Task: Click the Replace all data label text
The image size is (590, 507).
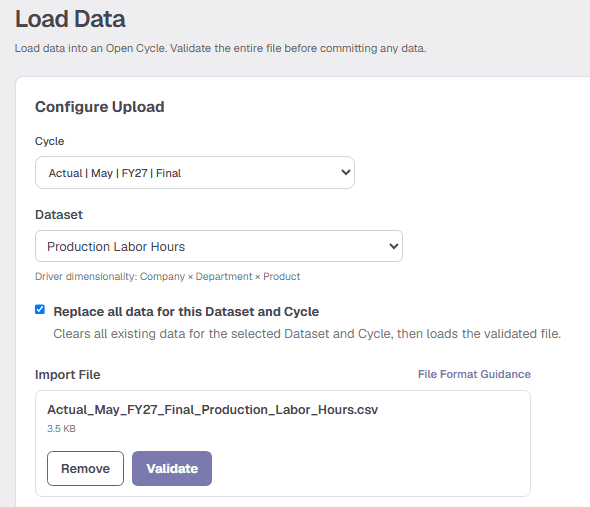Action: [186, 312]
